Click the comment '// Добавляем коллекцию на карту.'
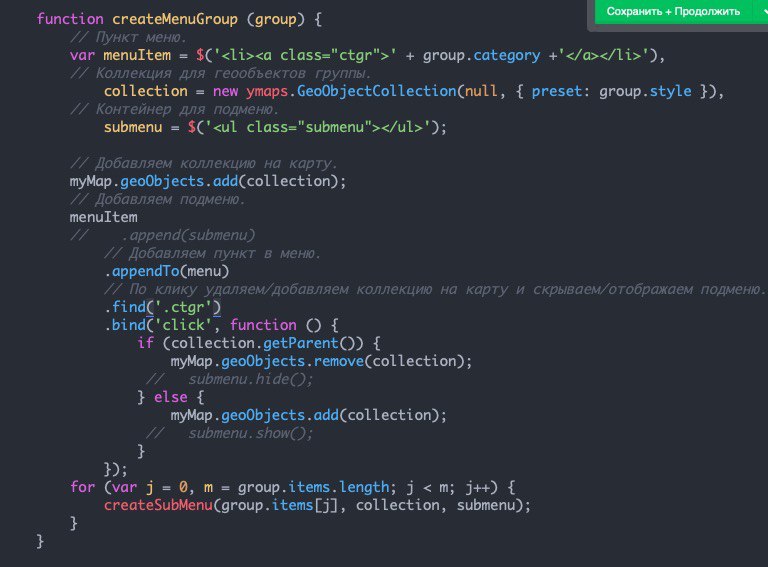 tap(204, 163)
